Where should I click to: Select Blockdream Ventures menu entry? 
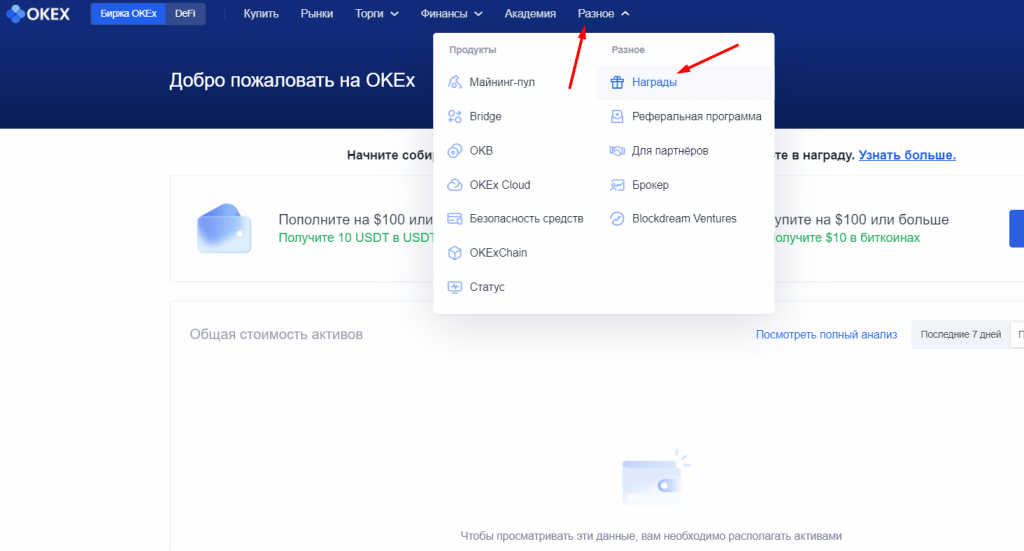(x=684, y=219)
